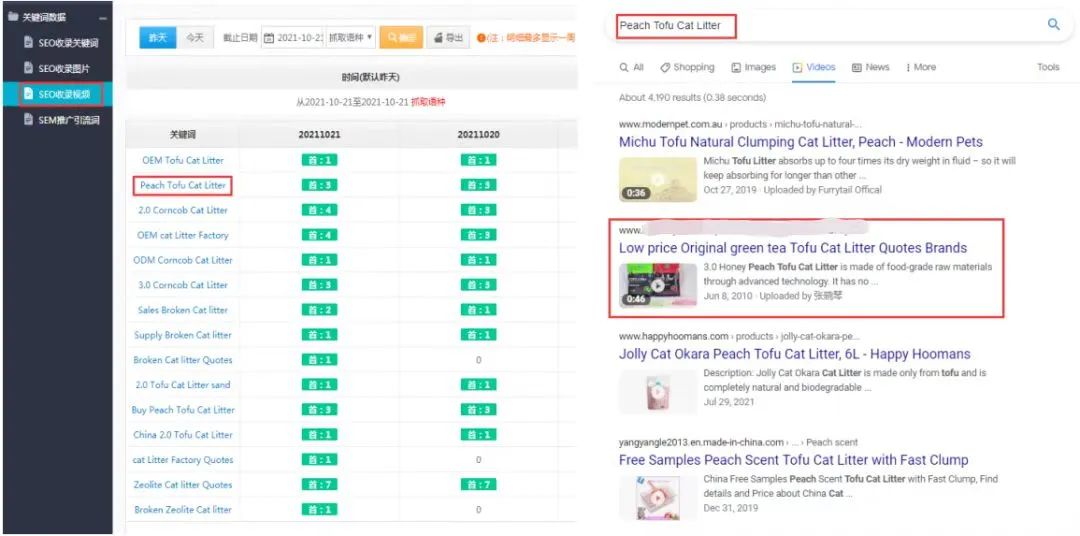
Task: Click the calendar icon in date field
Action: point(268,38)
